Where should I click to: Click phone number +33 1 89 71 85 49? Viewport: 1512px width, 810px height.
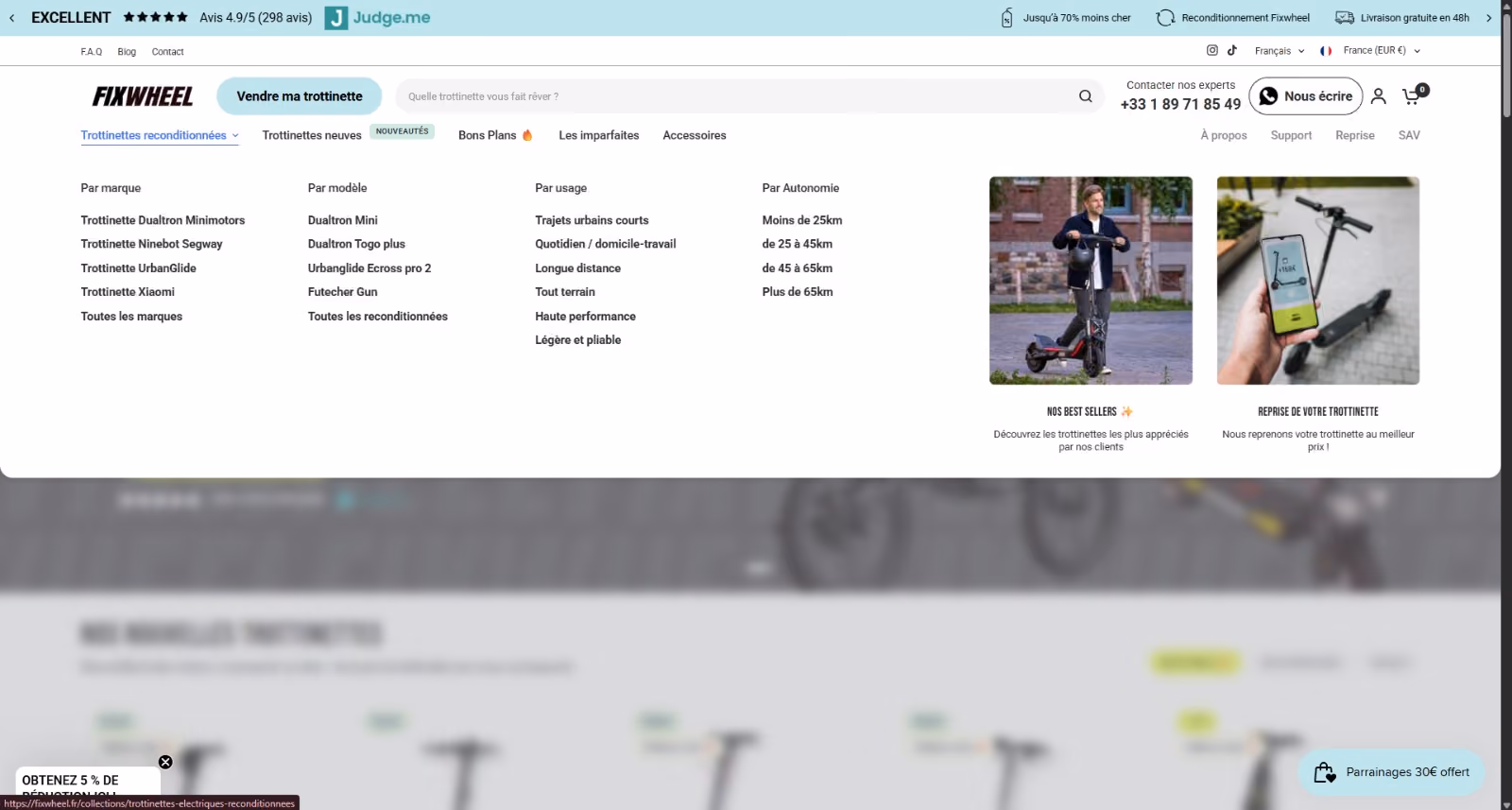(x=1180, y=104)
